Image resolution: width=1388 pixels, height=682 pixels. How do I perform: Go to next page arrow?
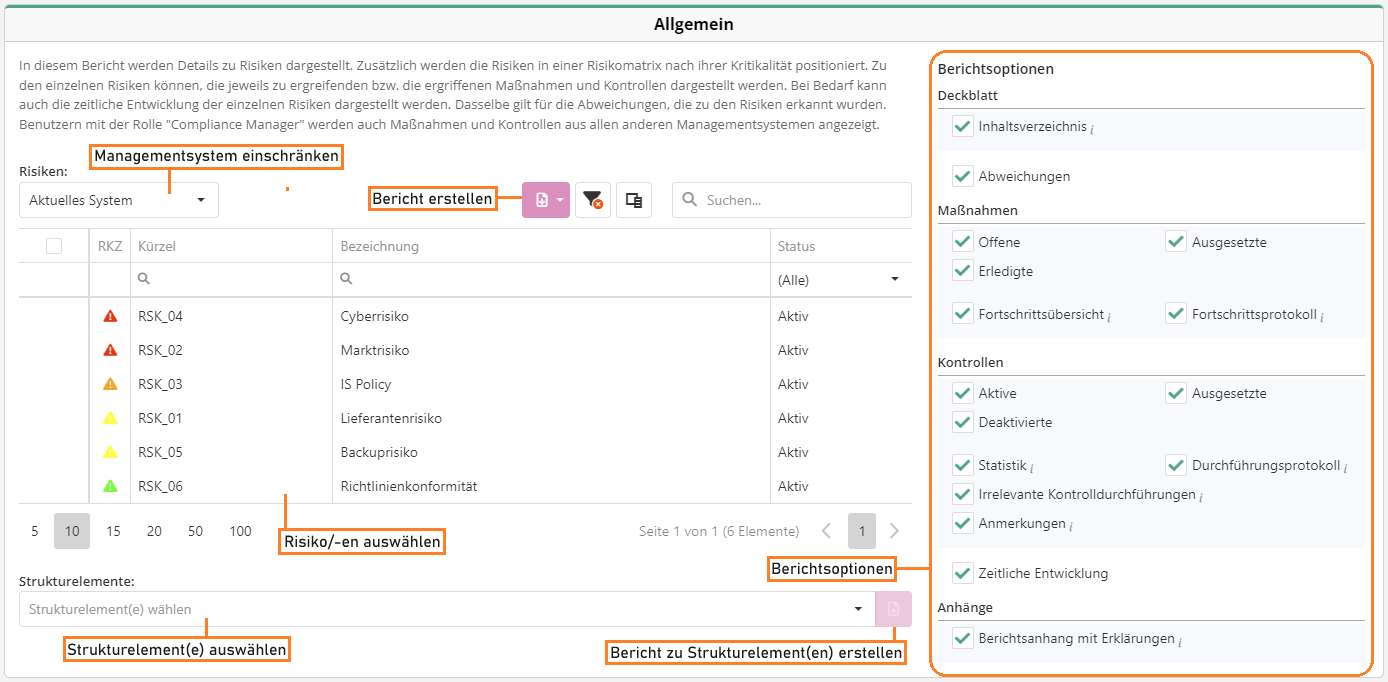tap(894, 531)
